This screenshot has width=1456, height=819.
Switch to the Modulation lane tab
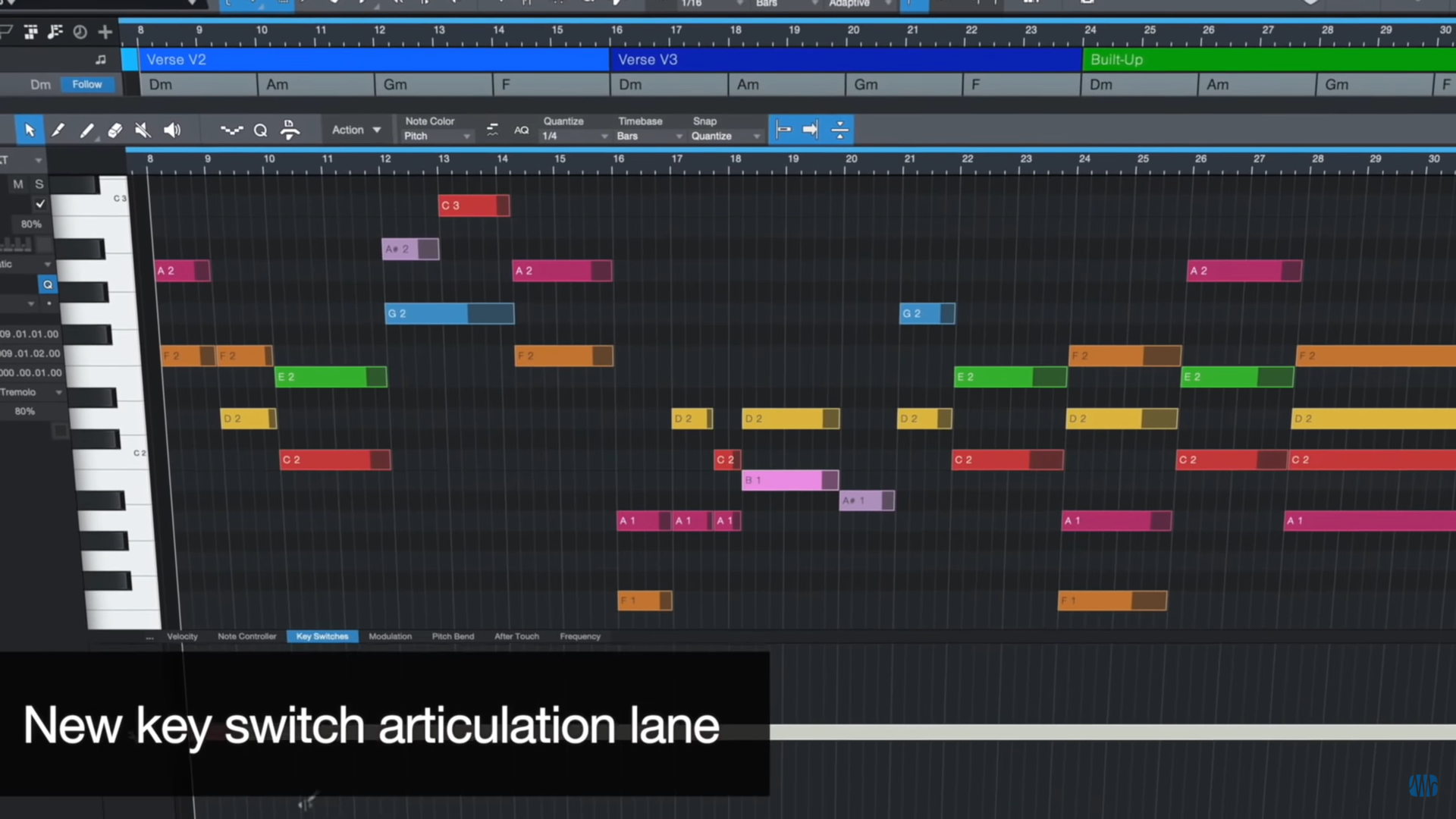tap(390, 636)
